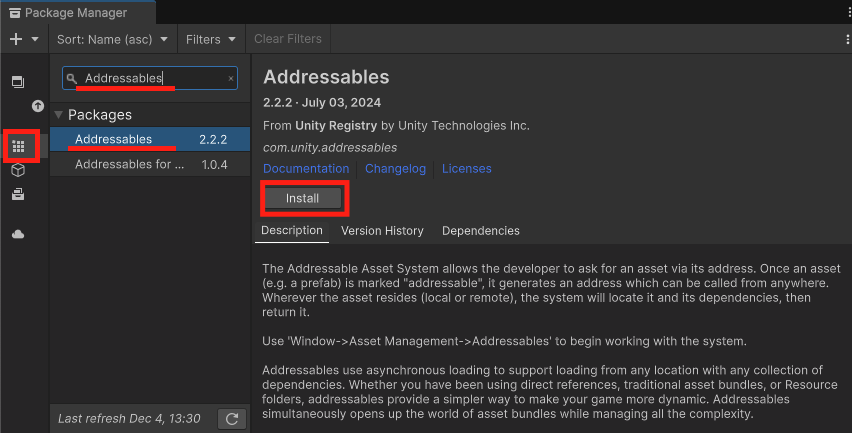This screenshot has height=433, width=852.
Task: Click the refresh package list button
Action: click(x=232, y=419)
